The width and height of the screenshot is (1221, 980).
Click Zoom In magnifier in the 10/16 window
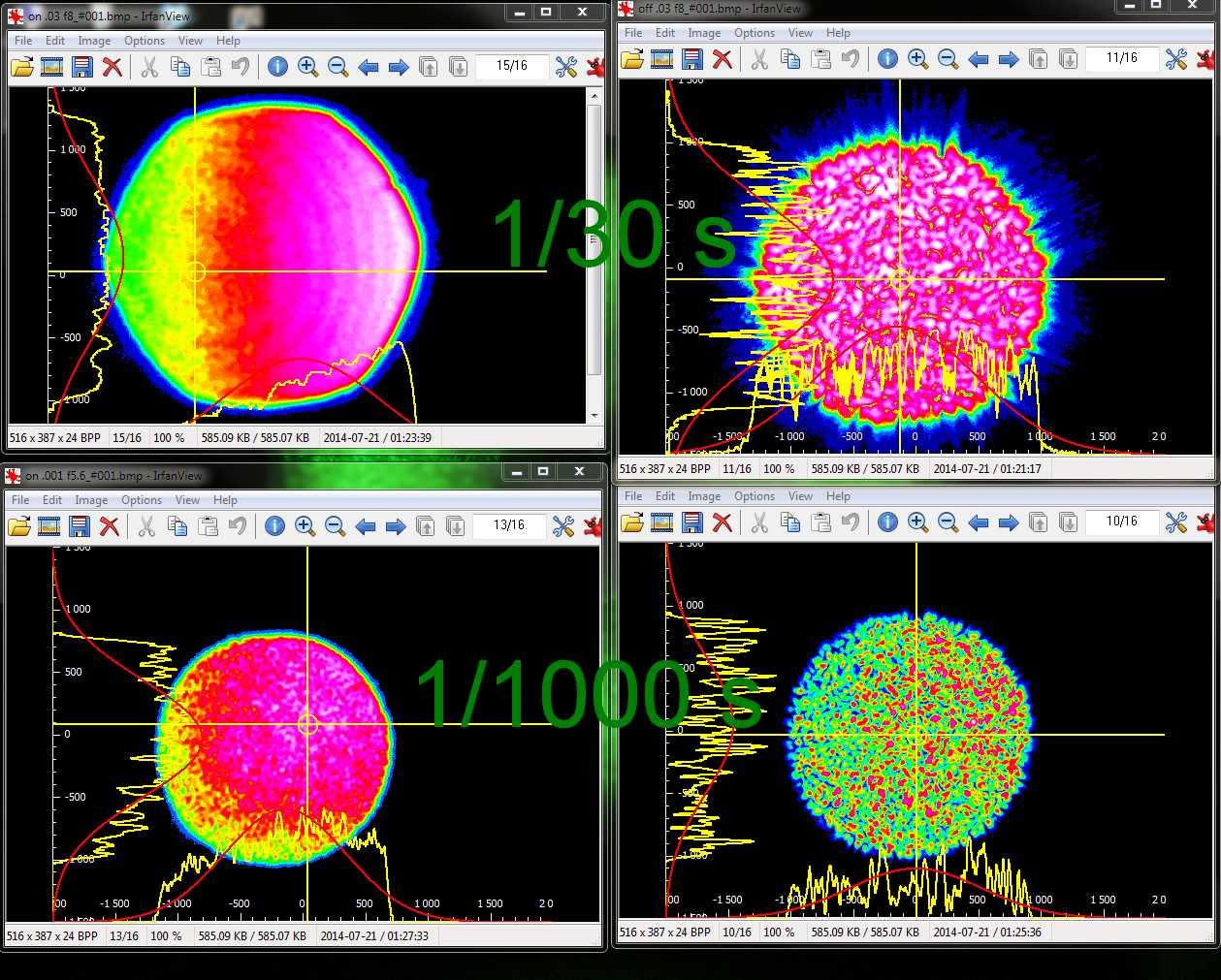(x=917, y=522)
